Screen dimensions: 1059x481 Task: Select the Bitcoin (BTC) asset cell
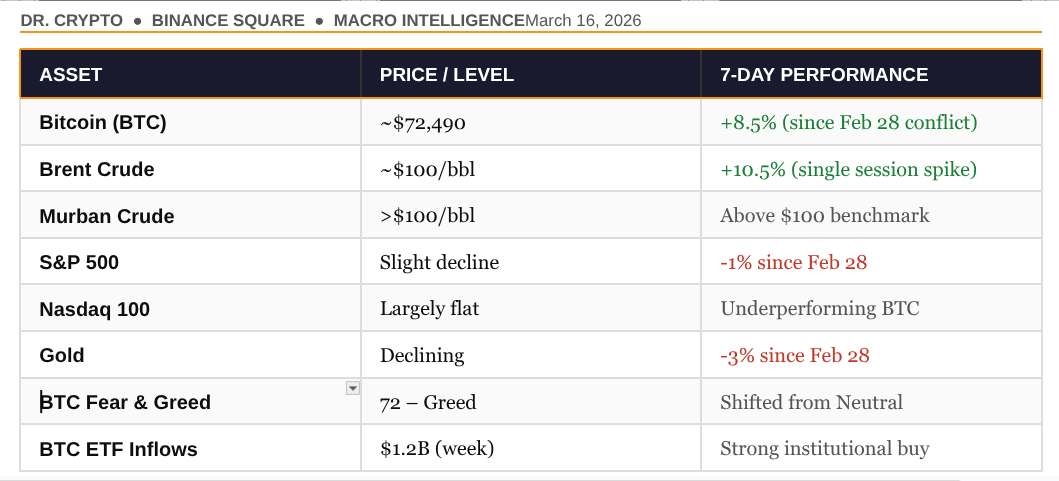pyautogui.click(x=103, y=123)
